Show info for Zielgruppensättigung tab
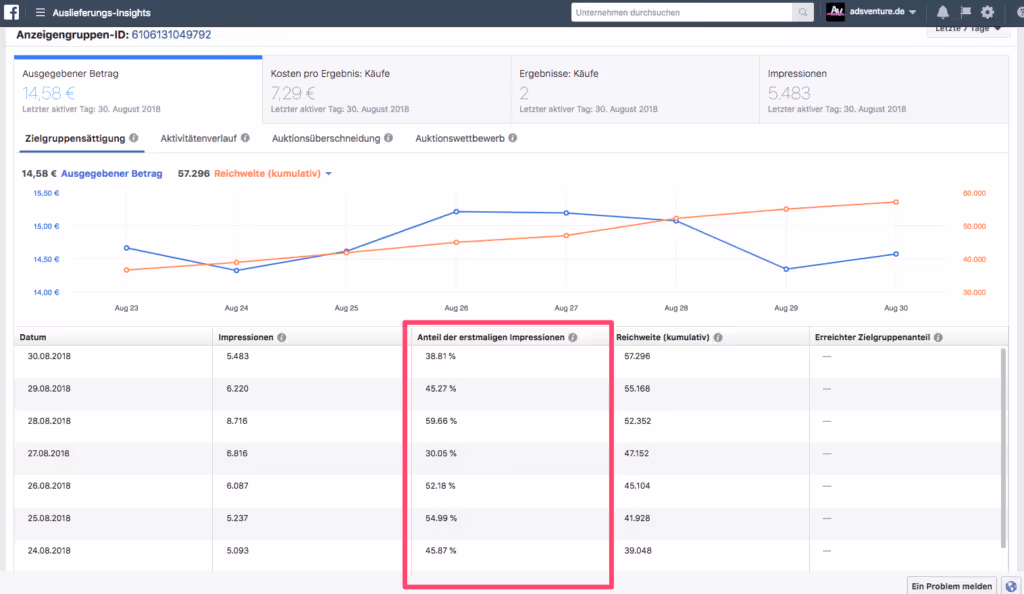Screen dimensions: 1024x594 pyautogui.click(x=134, y=138)
